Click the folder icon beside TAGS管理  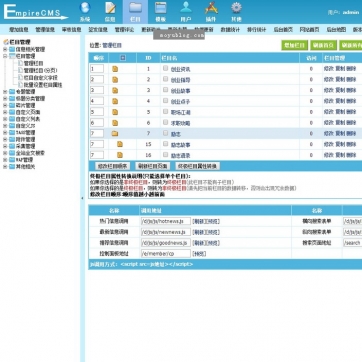(12, 133)
